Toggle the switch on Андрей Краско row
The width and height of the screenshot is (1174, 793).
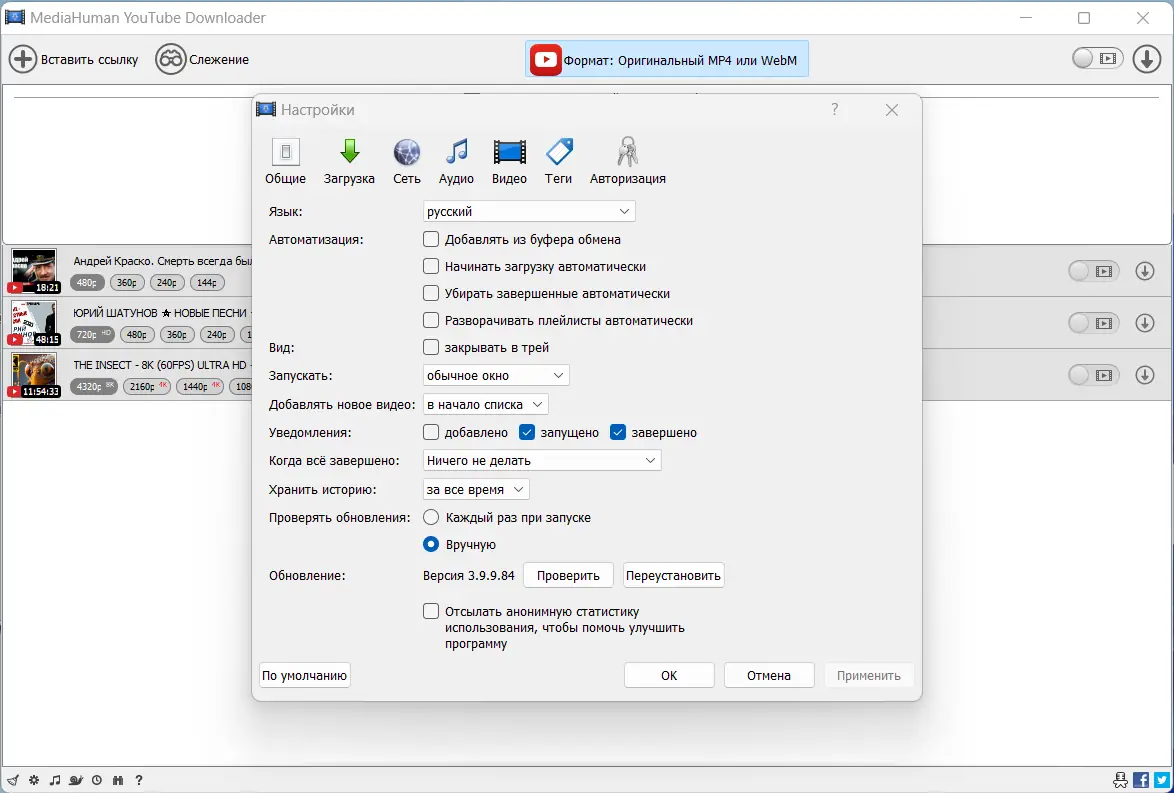click(x=1093, y=271)
